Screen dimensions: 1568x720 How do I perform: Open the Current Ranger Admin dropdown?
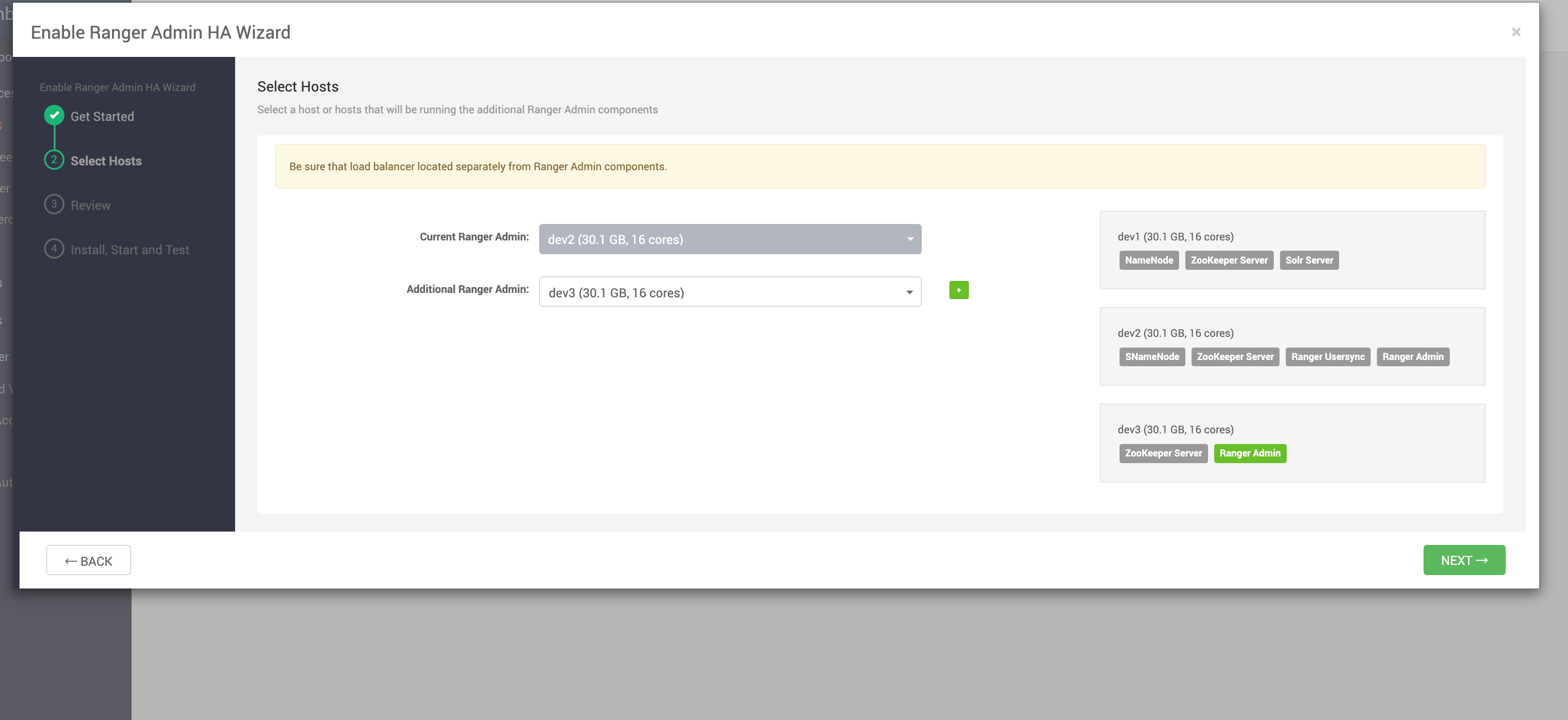coord(729,239)
